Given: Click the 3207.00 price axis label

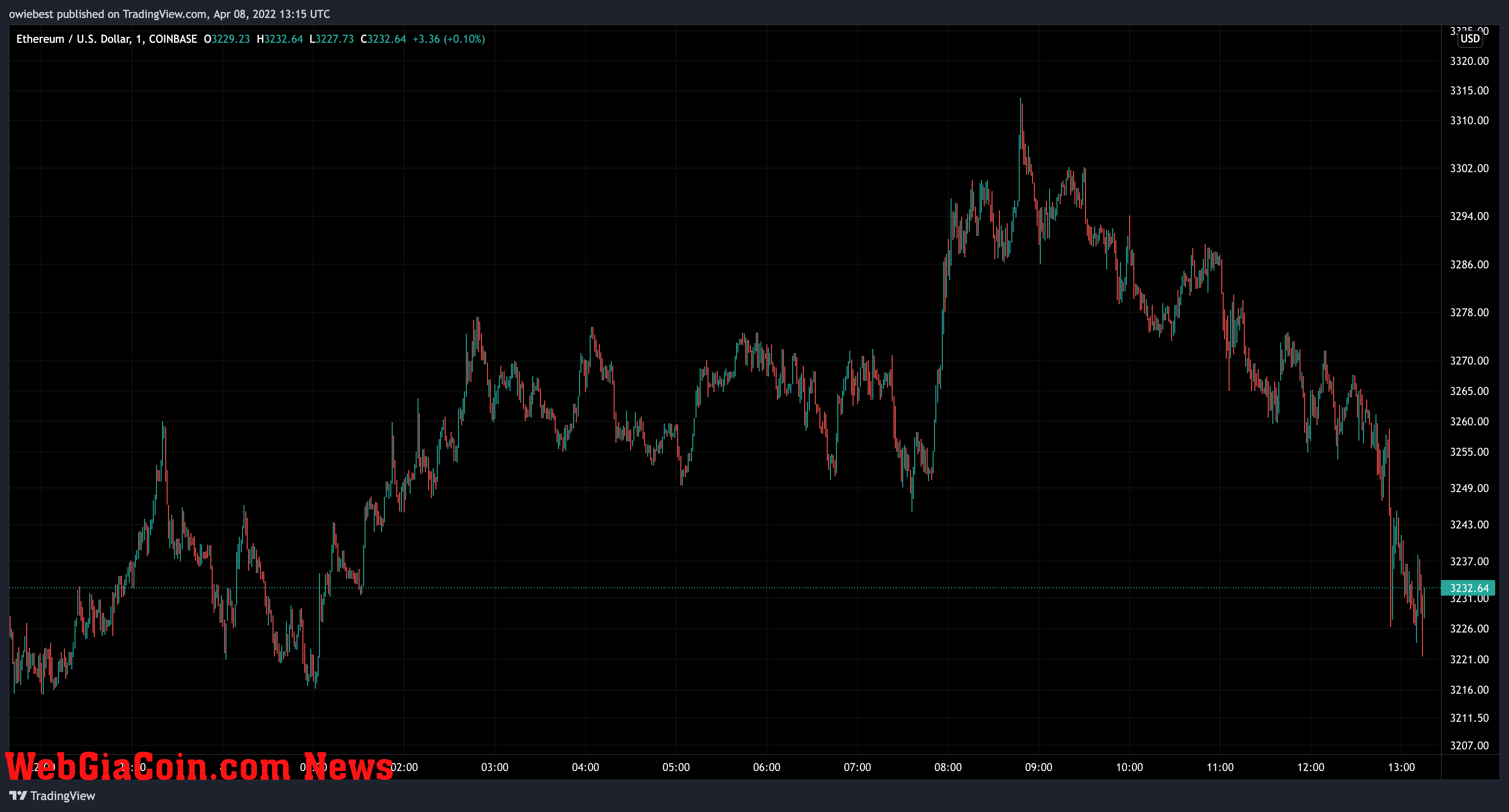Looking at the screenshot, I should tap(1469, 745).
